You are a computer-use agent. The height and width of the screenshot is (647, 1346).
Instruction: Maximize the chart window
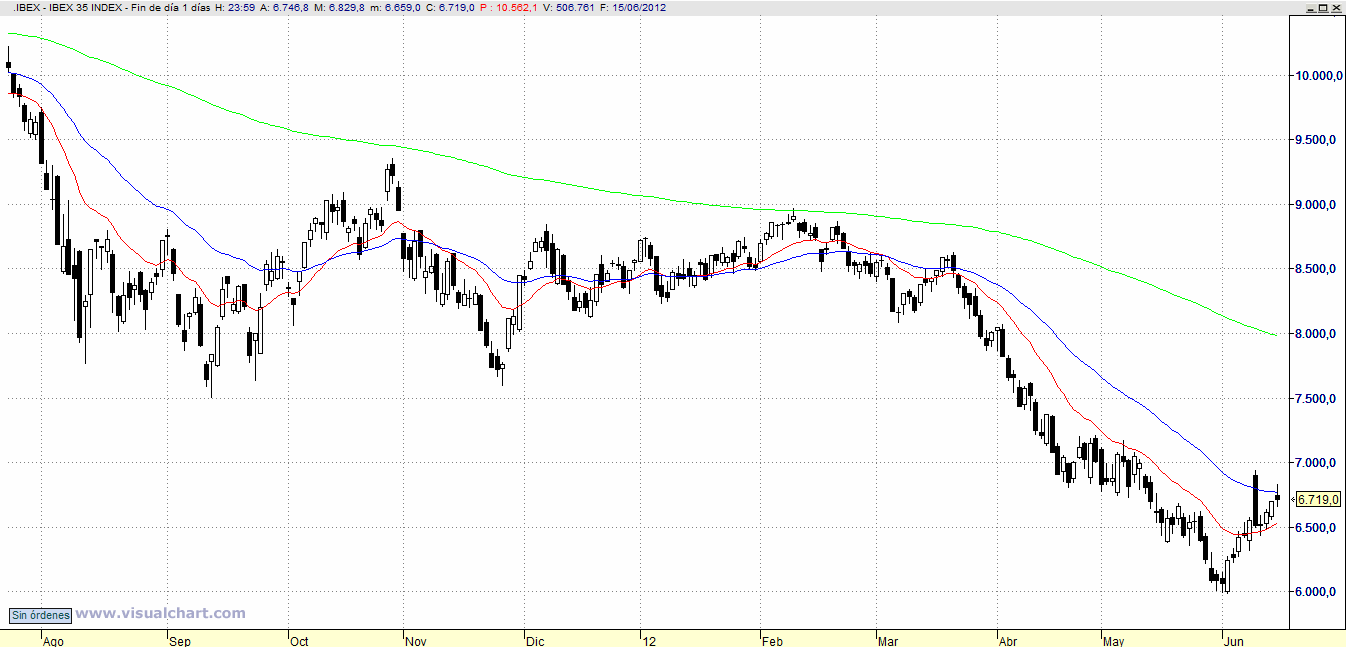pyautogui.click(x=1323, y=7)
